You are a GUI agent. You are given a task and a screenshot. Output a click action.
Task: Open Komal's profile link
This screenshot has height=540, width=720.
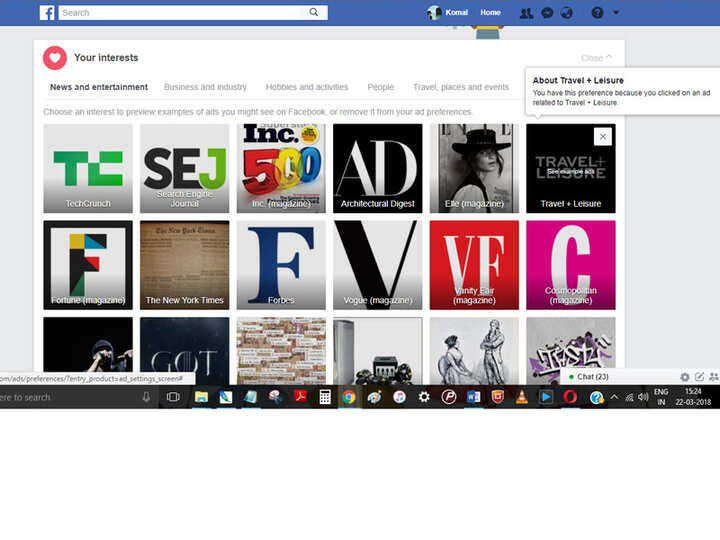448,13
